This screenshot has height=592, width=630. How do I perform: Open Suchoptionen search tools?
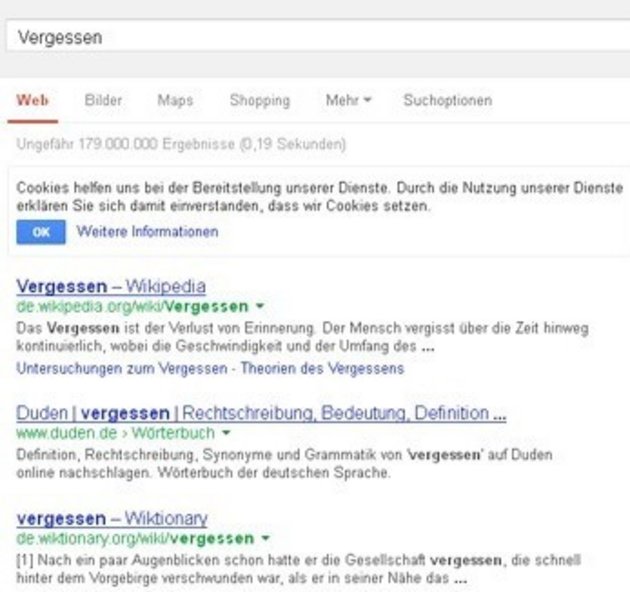click(447, 101)
